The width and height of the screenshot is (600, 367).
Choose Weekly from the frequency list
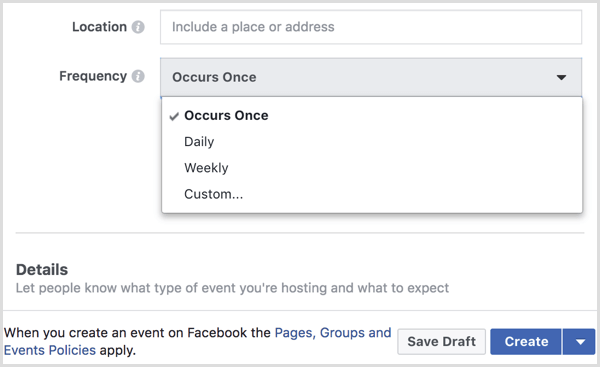pyautogui.click(x=206, y=168)
